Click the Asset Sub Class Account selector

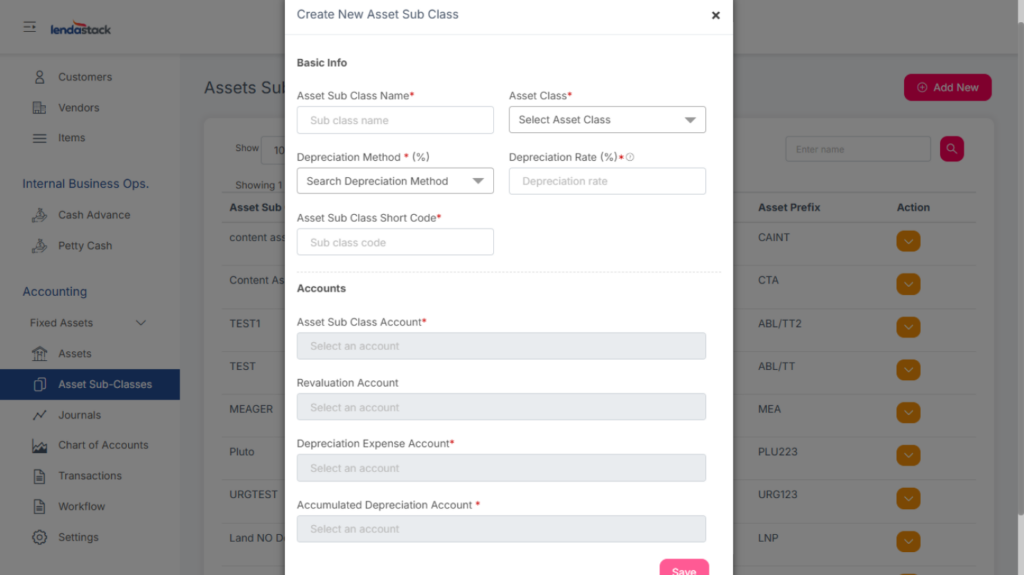click(501, 346)
